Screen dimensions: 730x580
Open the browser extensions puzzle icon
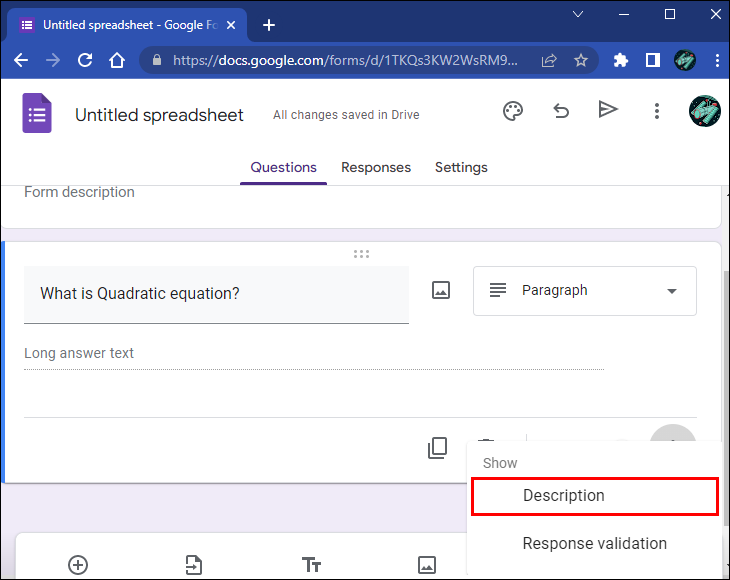coord(621,61)
